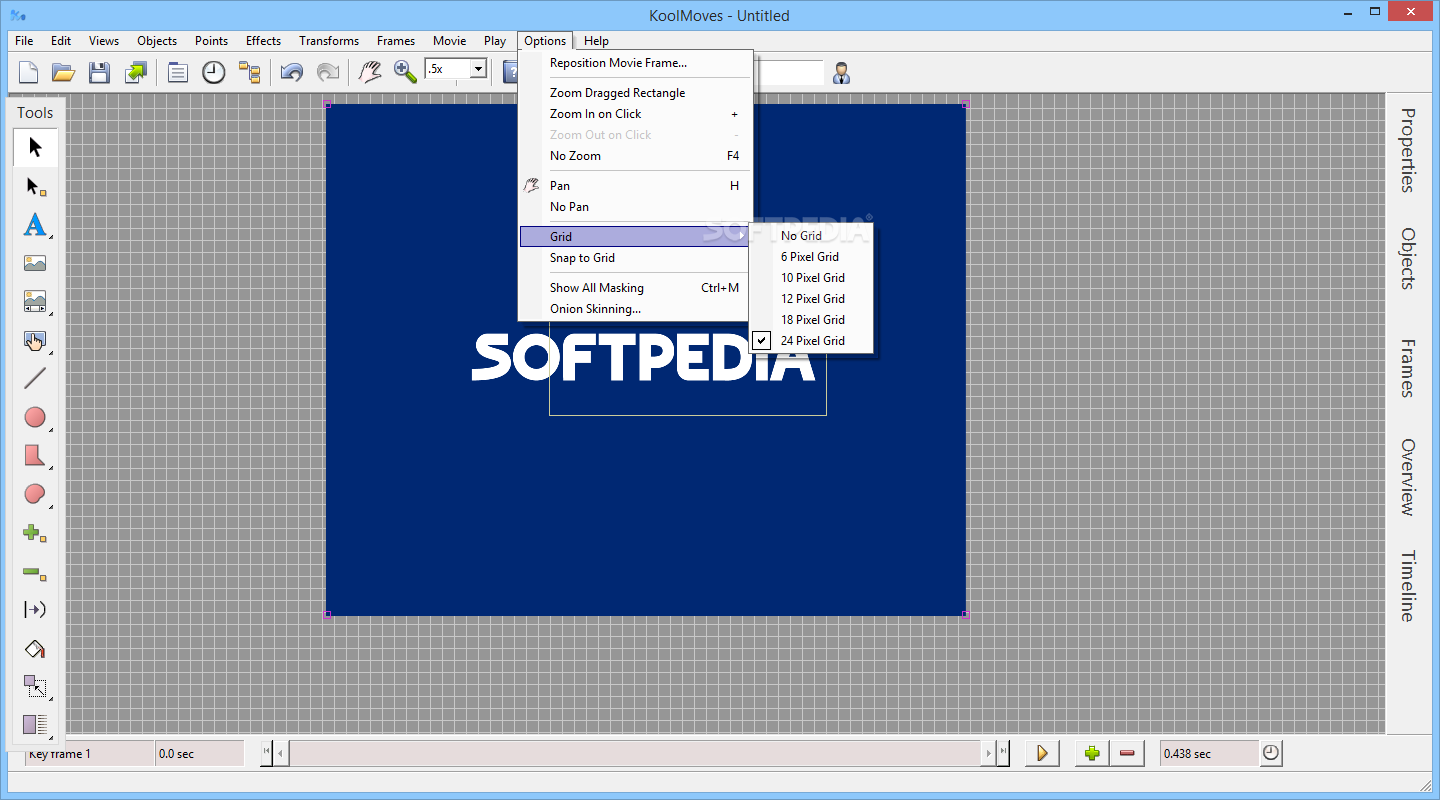The height and width of the screenshot is (800, 1440).
Task: Click the 0.438 sec time field
Action: (1209, 754)
